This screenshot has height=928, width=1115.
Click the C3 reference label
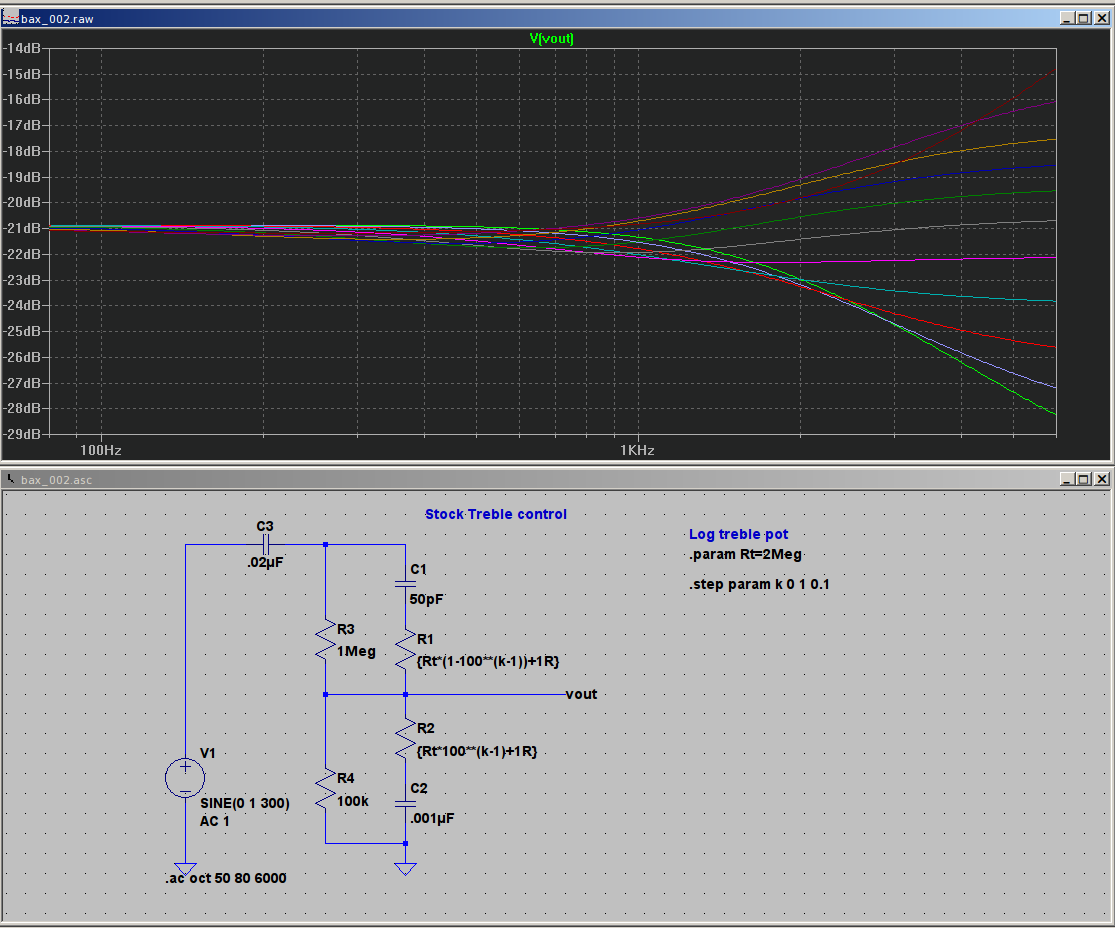pyautogui.click(x=265, y=526)
